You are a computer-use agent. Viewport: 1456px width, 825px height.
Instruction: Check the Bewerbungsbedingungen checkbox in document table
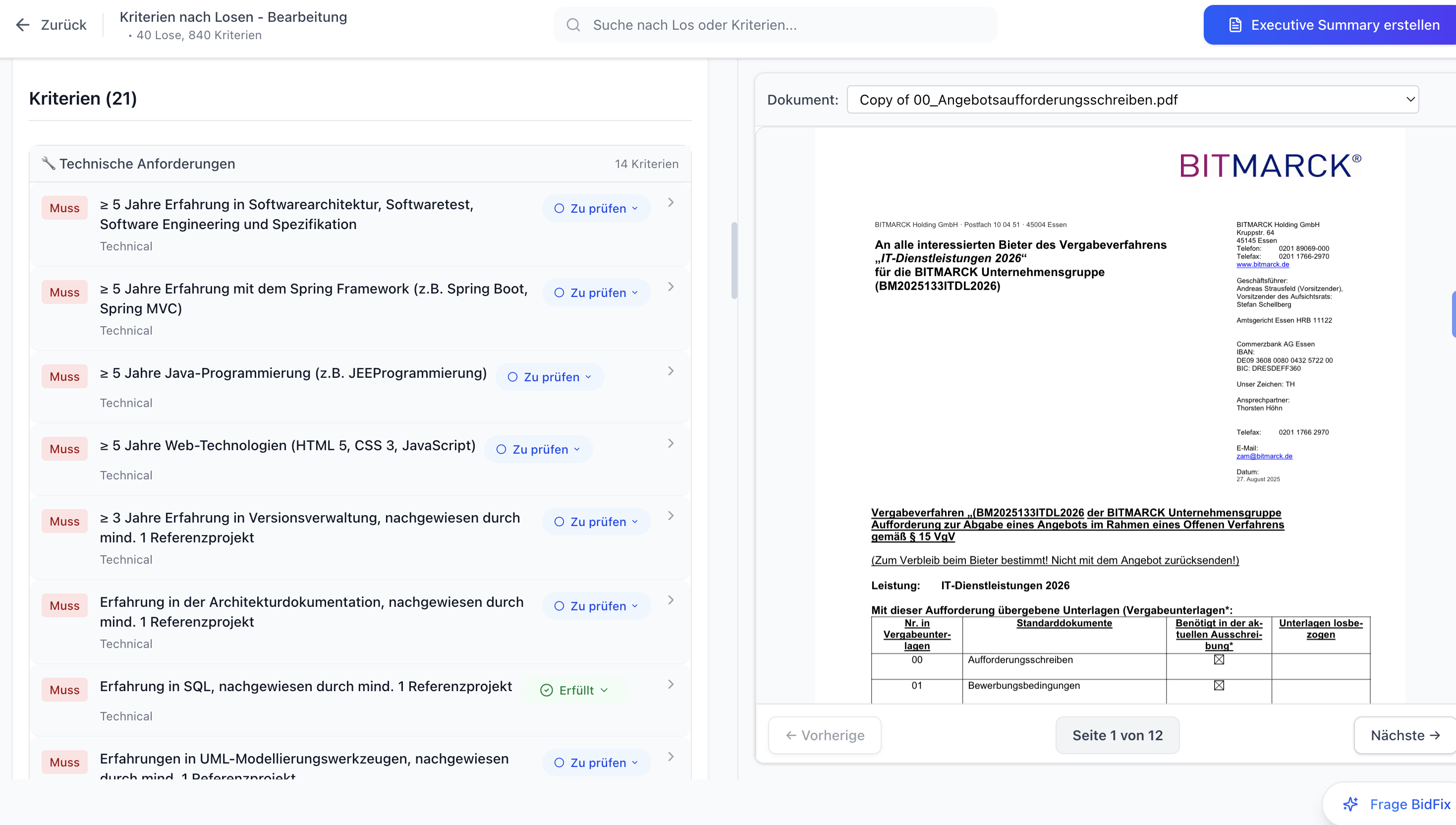(x=1219, y=686)
